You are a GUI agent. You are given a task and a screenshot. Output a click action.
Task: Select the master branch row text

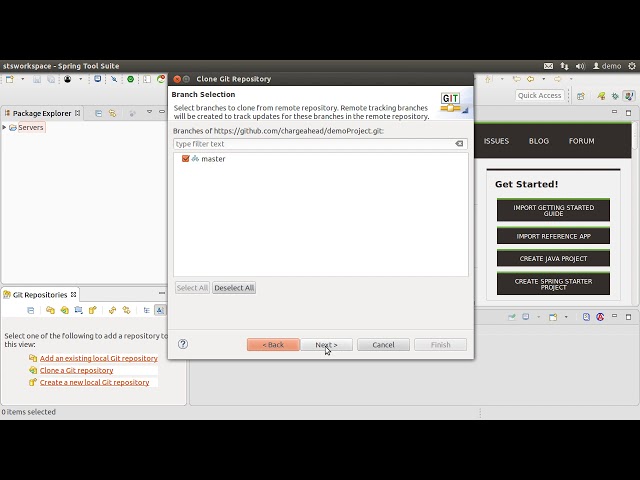click(213, 159)
